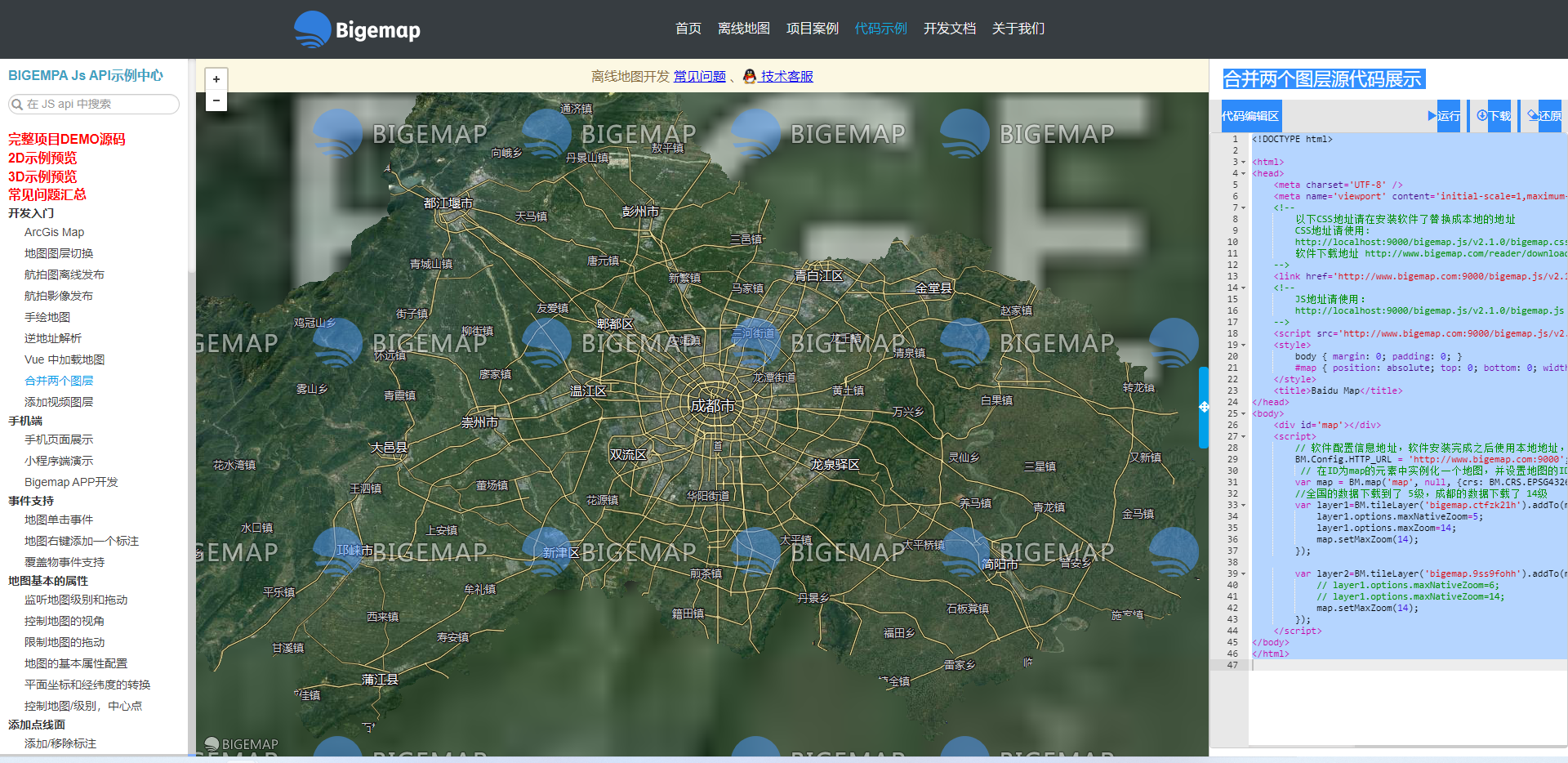Select the Bigemap APP开发 example
1568x763 pixels.
pyautogui.click(x=71, y=482)
